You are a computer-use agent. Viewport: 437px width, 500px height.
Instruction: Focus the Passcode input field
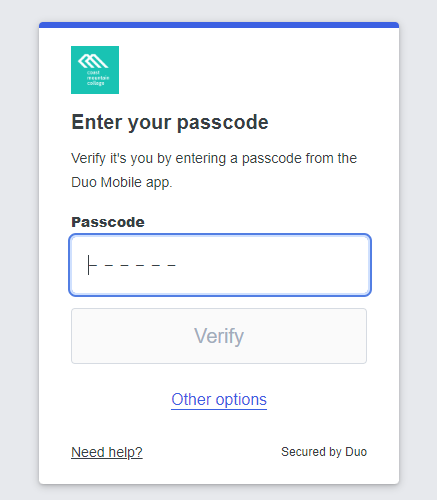pos(220,265)
